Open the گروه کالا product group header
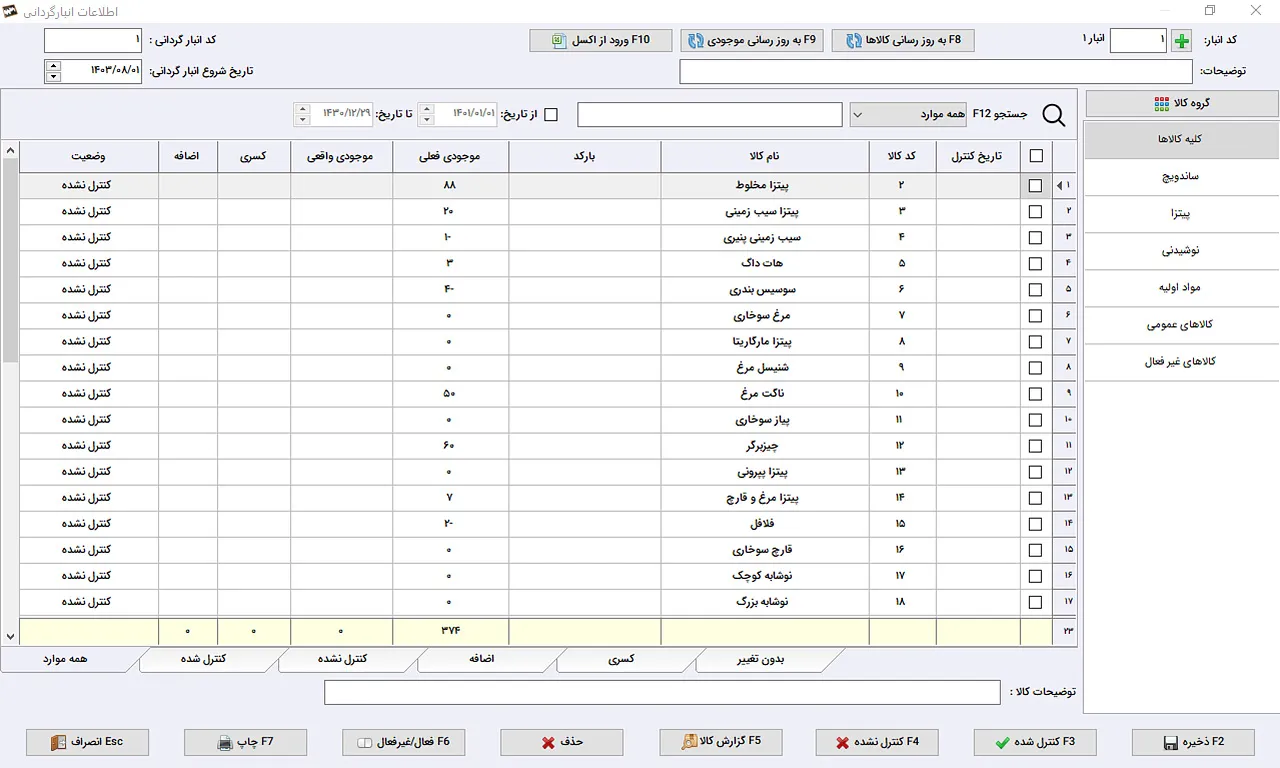Image resolution: width=1280 pixels, height=768 pixels. [1181, 103]
